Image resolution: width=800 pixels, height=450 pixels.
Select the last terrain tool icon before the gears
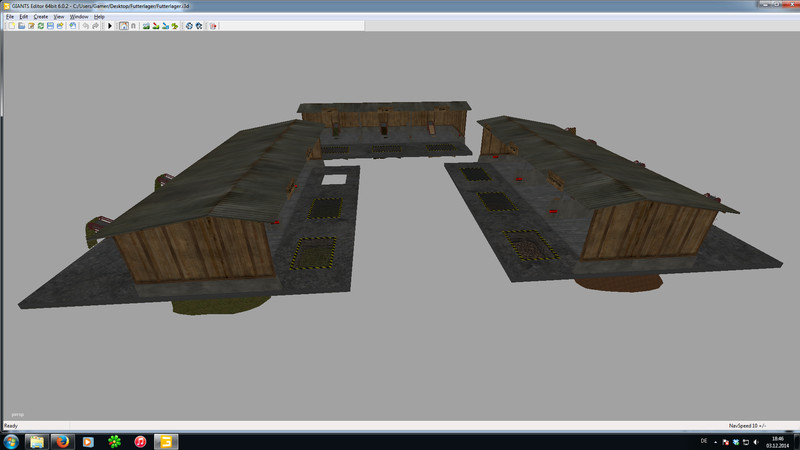click(174, 26)
